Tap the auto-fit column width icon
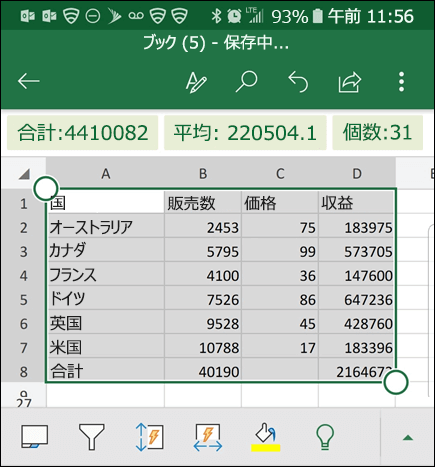 [x=208, y=438]
